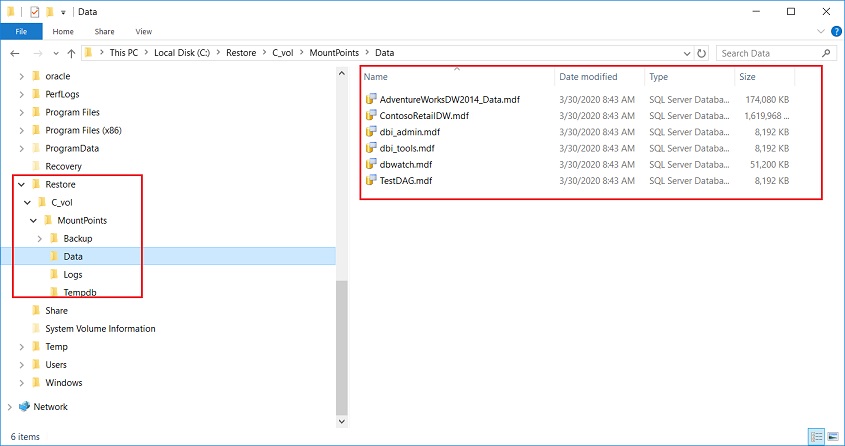This screenshot has height=446, width=845.
Task: Open AdventureWorksDW2014_Data.mdf file icon
Action: click(x=371, y=99)
